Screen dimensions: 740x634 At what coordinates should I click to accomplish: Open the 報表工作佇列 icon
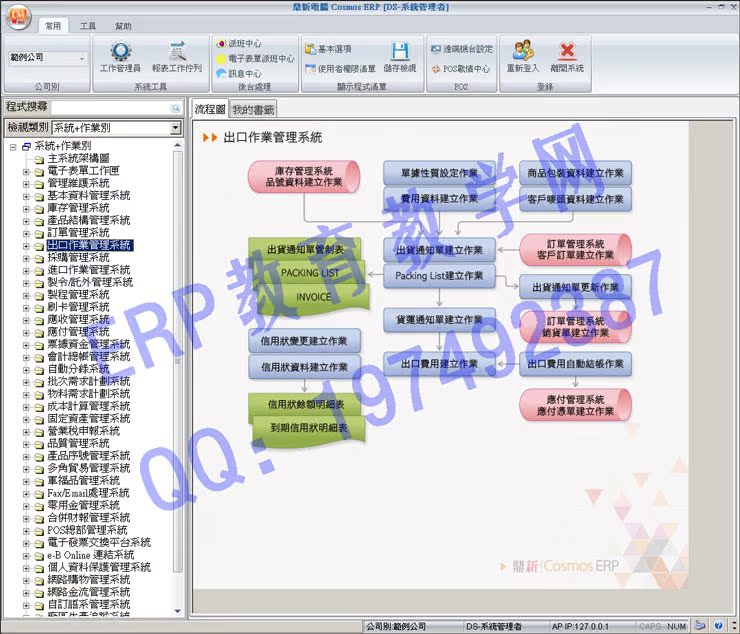coord(177,57)
